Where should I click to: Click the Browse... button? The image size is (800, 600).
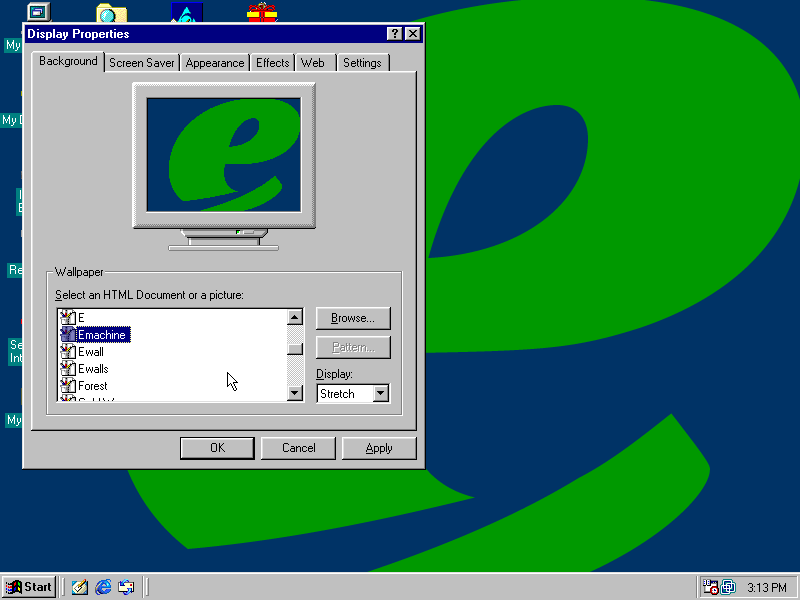click(x=353, y=319)
